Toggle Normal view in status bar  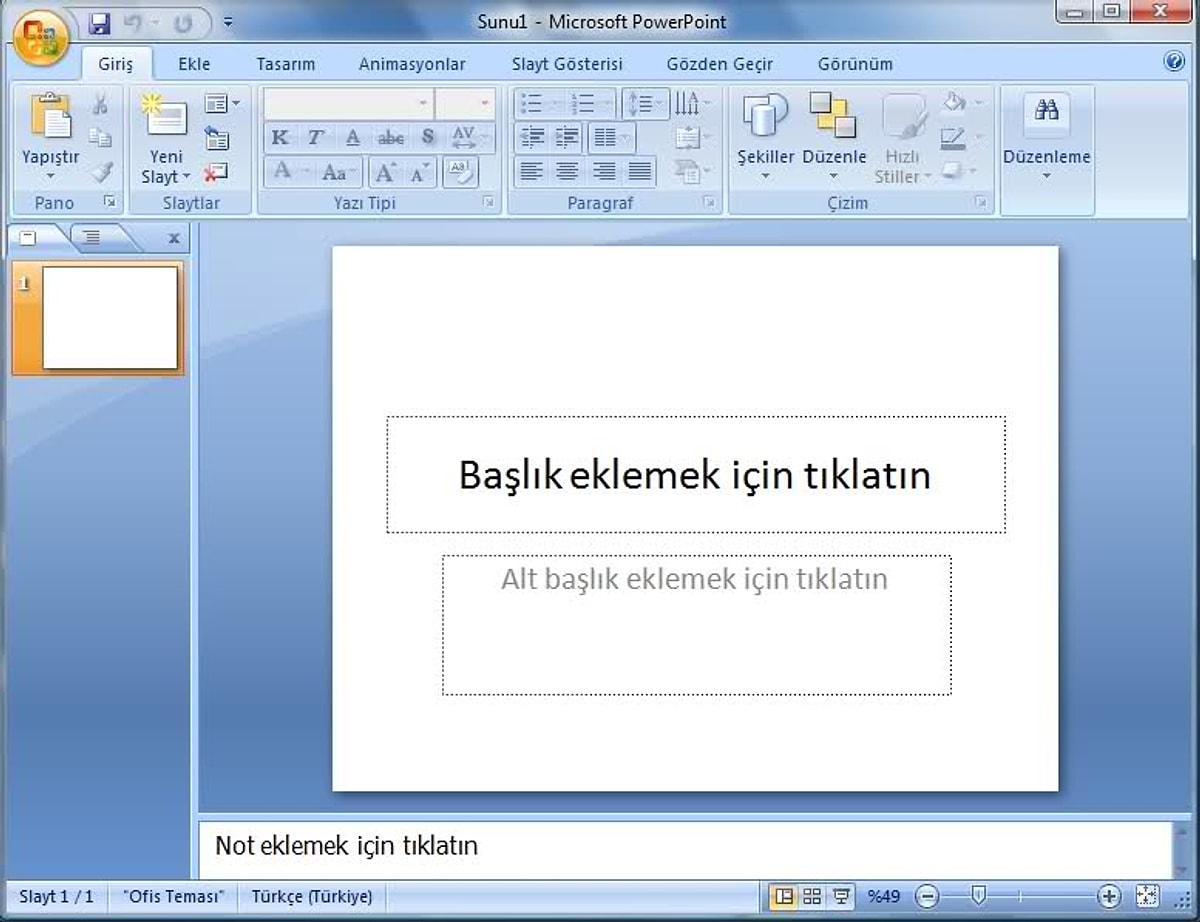(x=784, y=896)
